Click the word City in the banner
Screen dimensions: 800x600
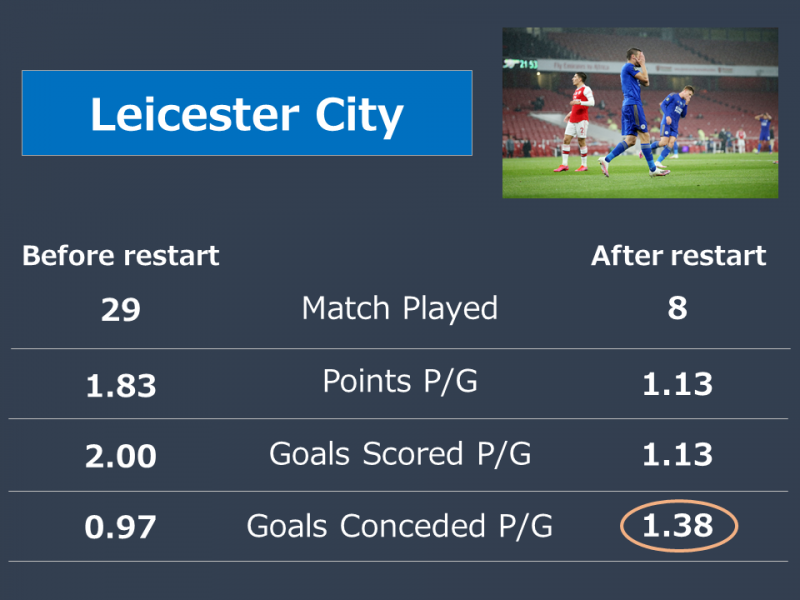[x=359, y=116]
